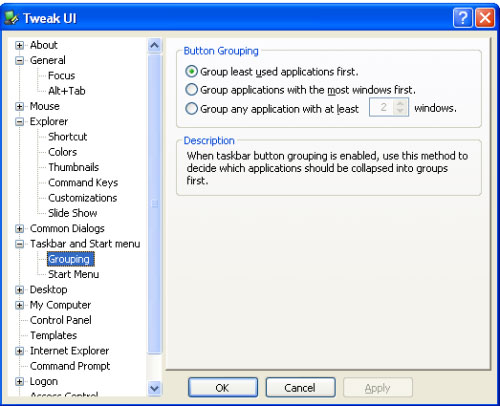
Task: Open the Command Keys settings page
Action: tap(83, 183)
